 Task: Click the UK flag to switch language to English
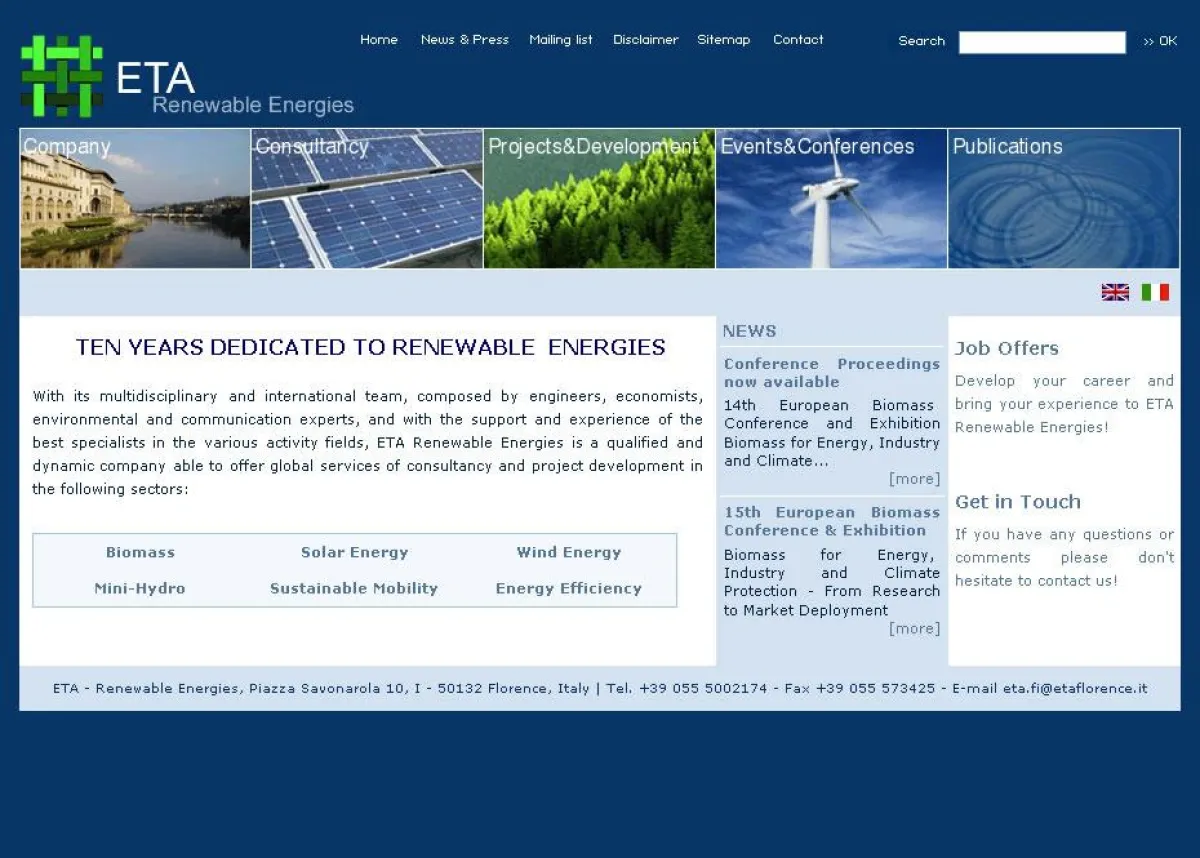point(1114,292)
